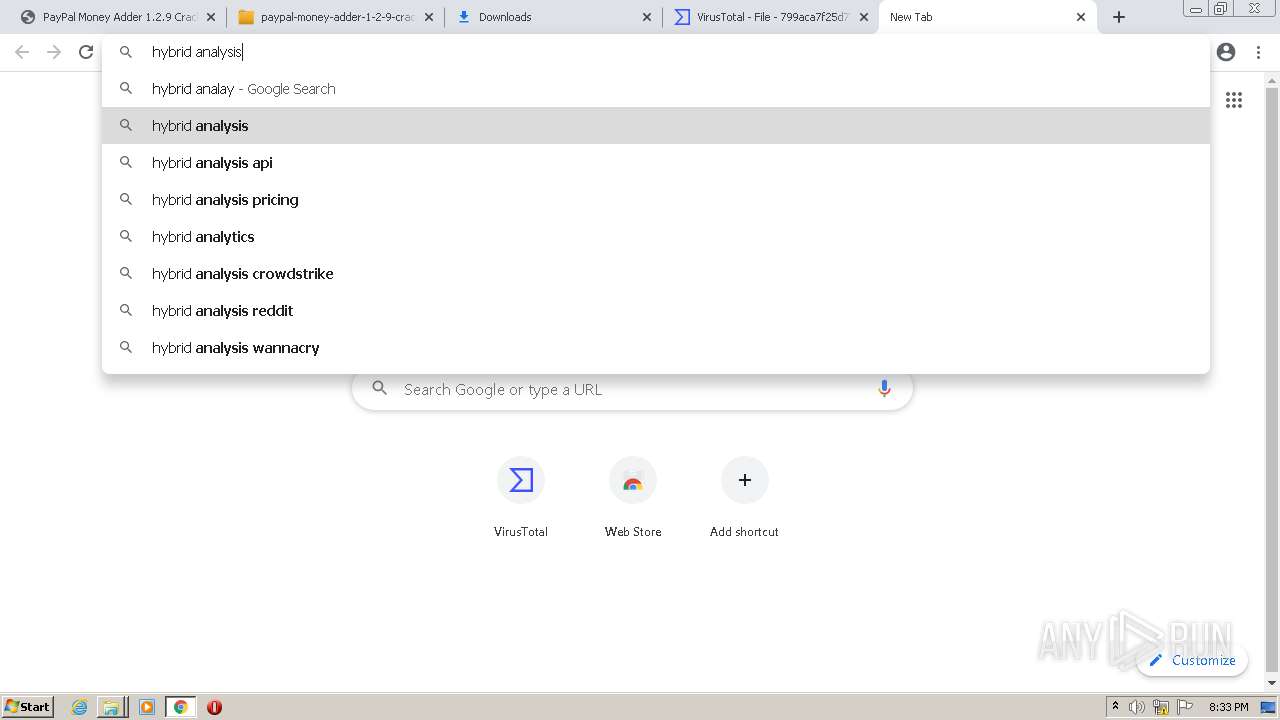Open the Customize page button

pyautogui.click(x=1192, y=660)
